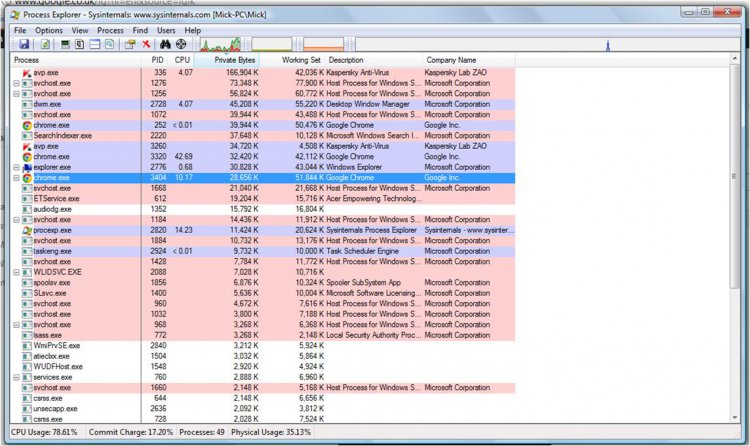Click the process list scrollbar down arrow
This screenshot has height=446, width=750.
pos(735,418)
